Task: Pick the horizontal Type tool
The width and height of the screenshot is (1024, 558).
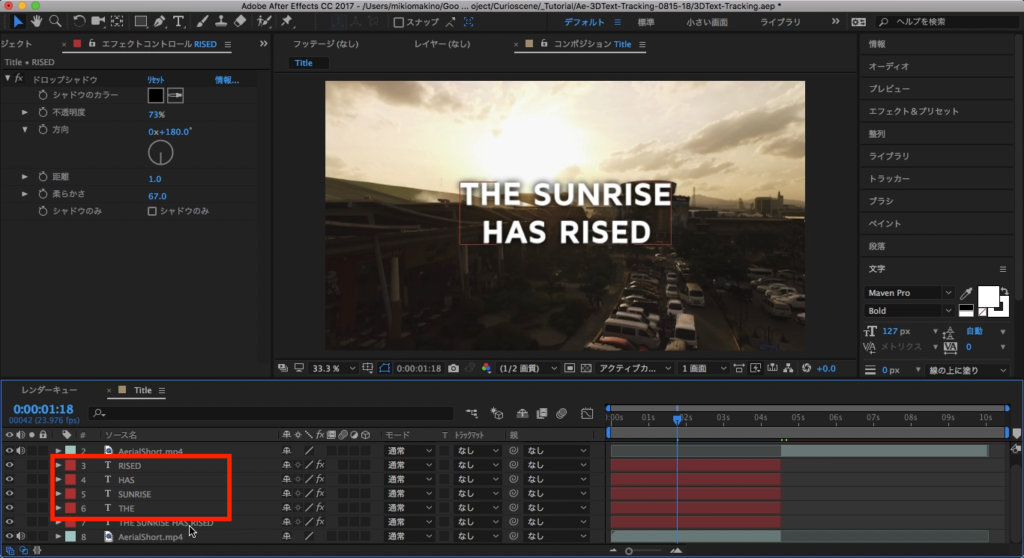Action: coord(179,21)
